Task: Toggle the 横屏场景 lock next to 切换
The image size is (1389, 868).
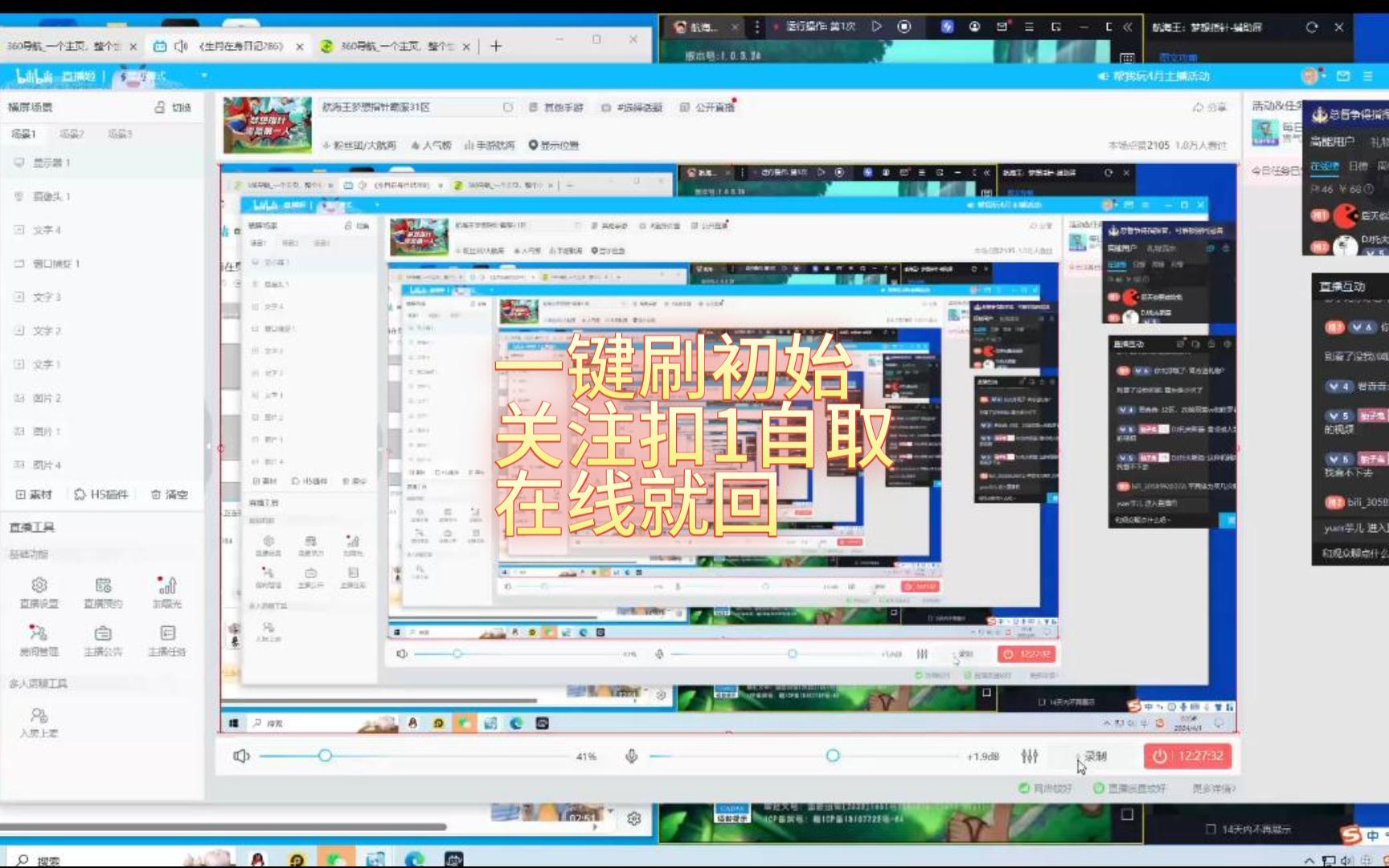Action: [x=159, y=107]
